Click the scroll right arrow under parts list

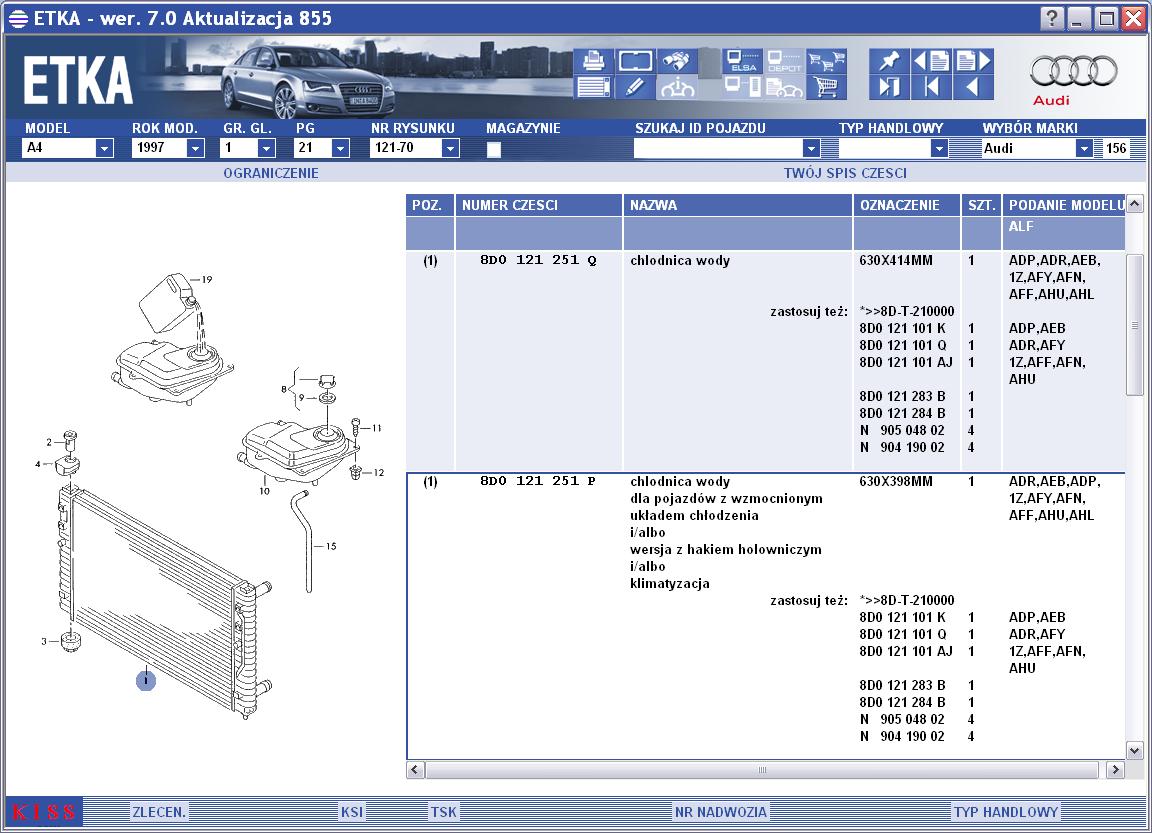coord(1115,770)
